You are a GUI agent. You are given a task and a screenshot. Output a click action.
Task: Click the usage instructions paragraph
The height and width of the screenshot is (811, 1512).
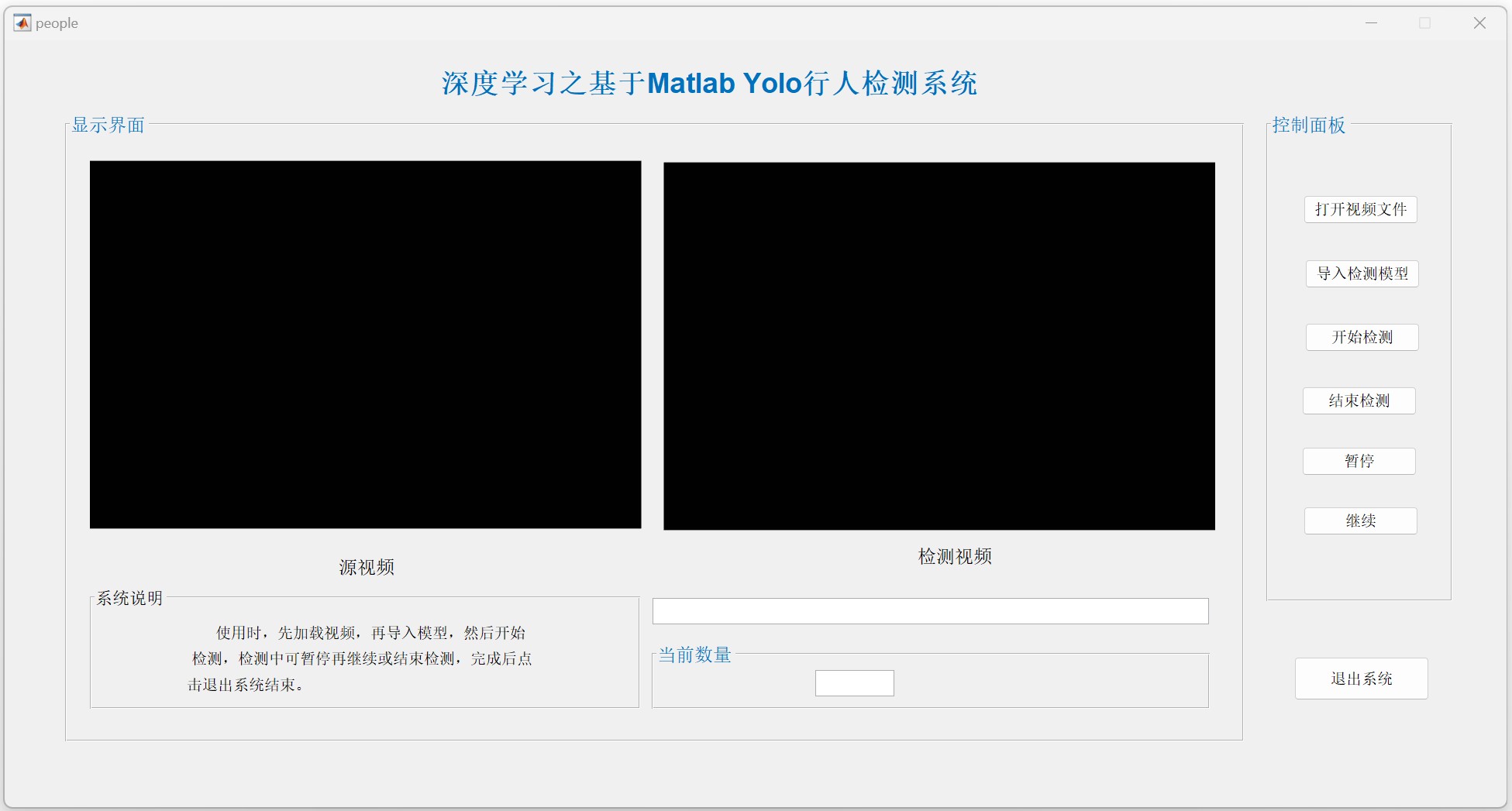click(360, 658)
